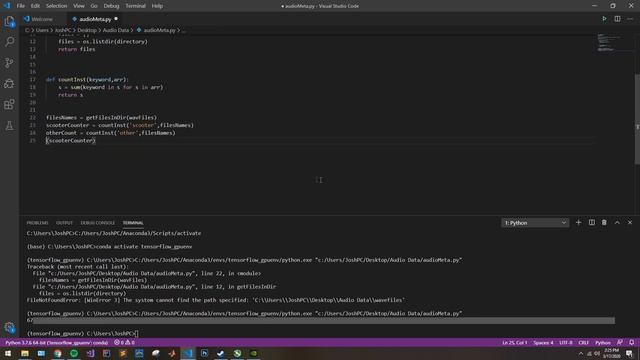Click the terminal horizontal scrollbar

point(324,321)
